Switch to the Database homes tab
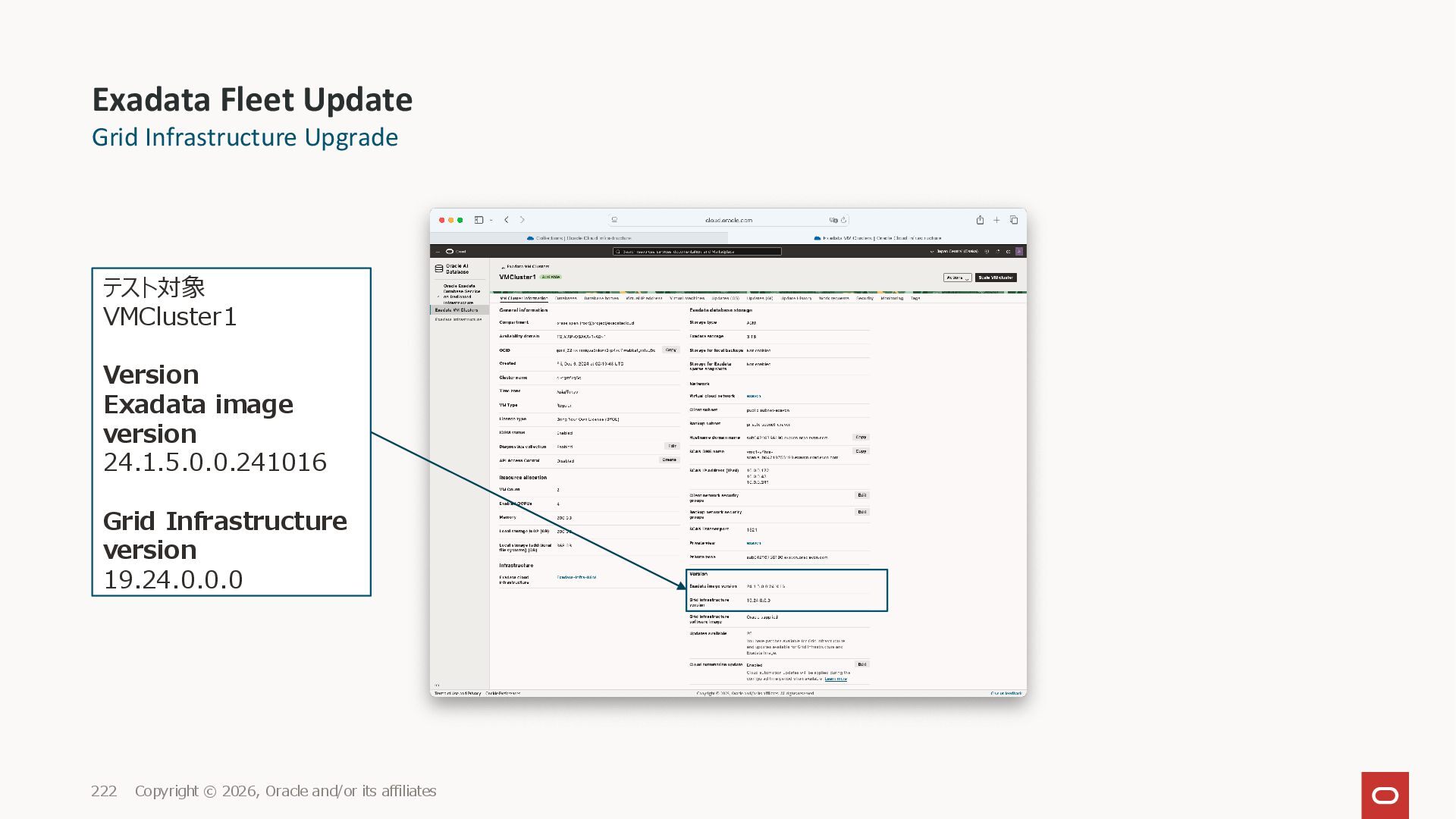The width and height of the screenshot is (1456, 819). [601, 298]
